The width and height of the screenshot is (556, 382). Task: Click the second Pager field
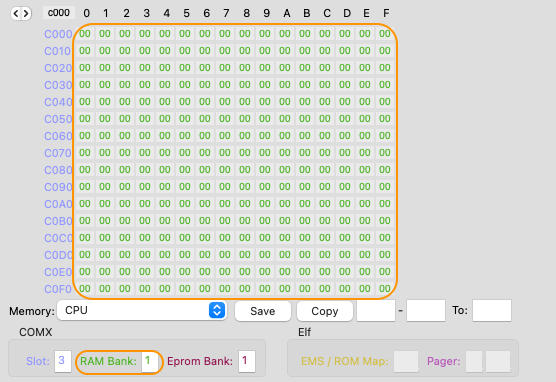tap(498, 361)
